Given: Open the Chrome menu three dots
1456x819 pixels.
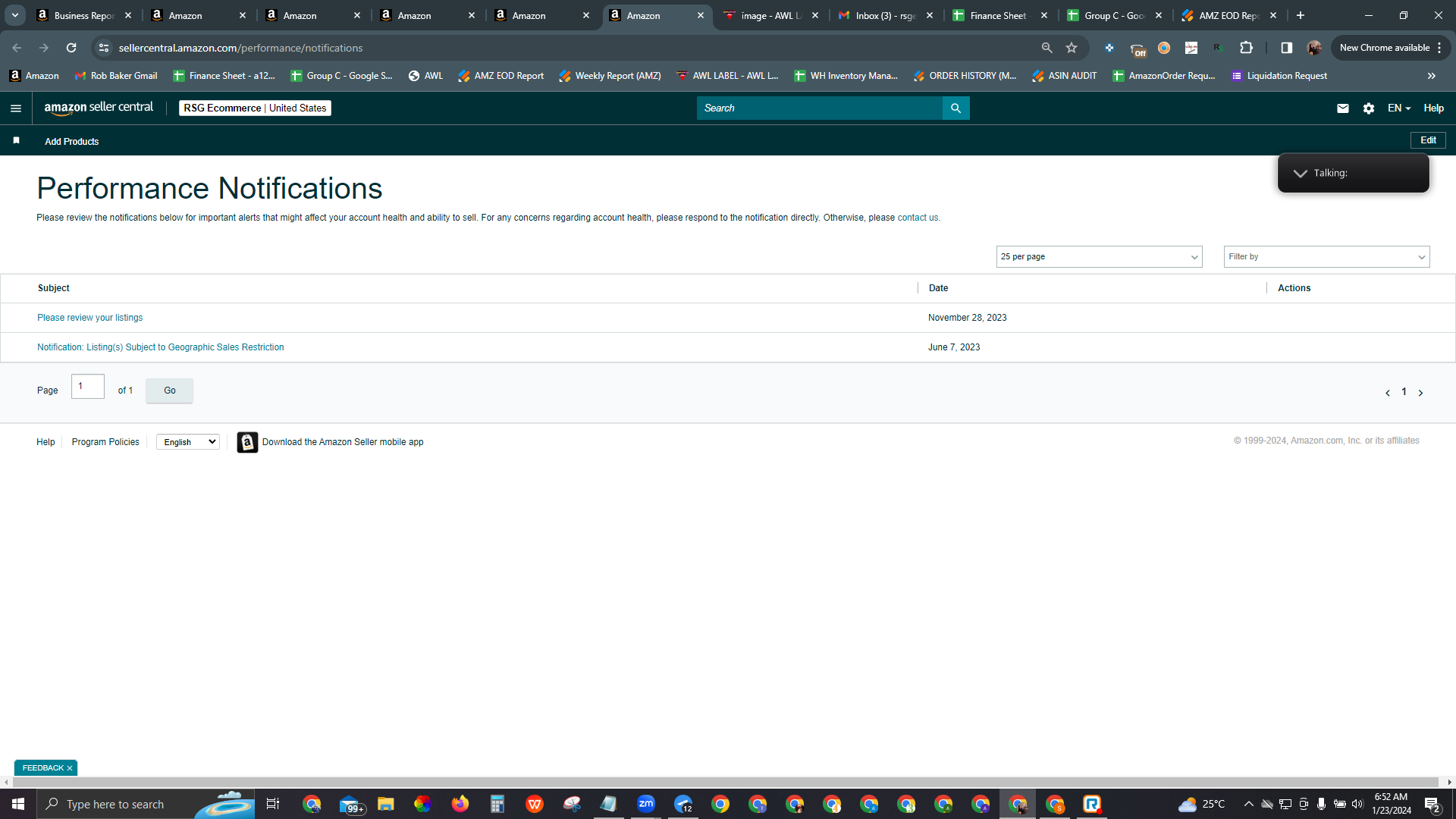Looking at the screenshot, I should pos(1439,48).
